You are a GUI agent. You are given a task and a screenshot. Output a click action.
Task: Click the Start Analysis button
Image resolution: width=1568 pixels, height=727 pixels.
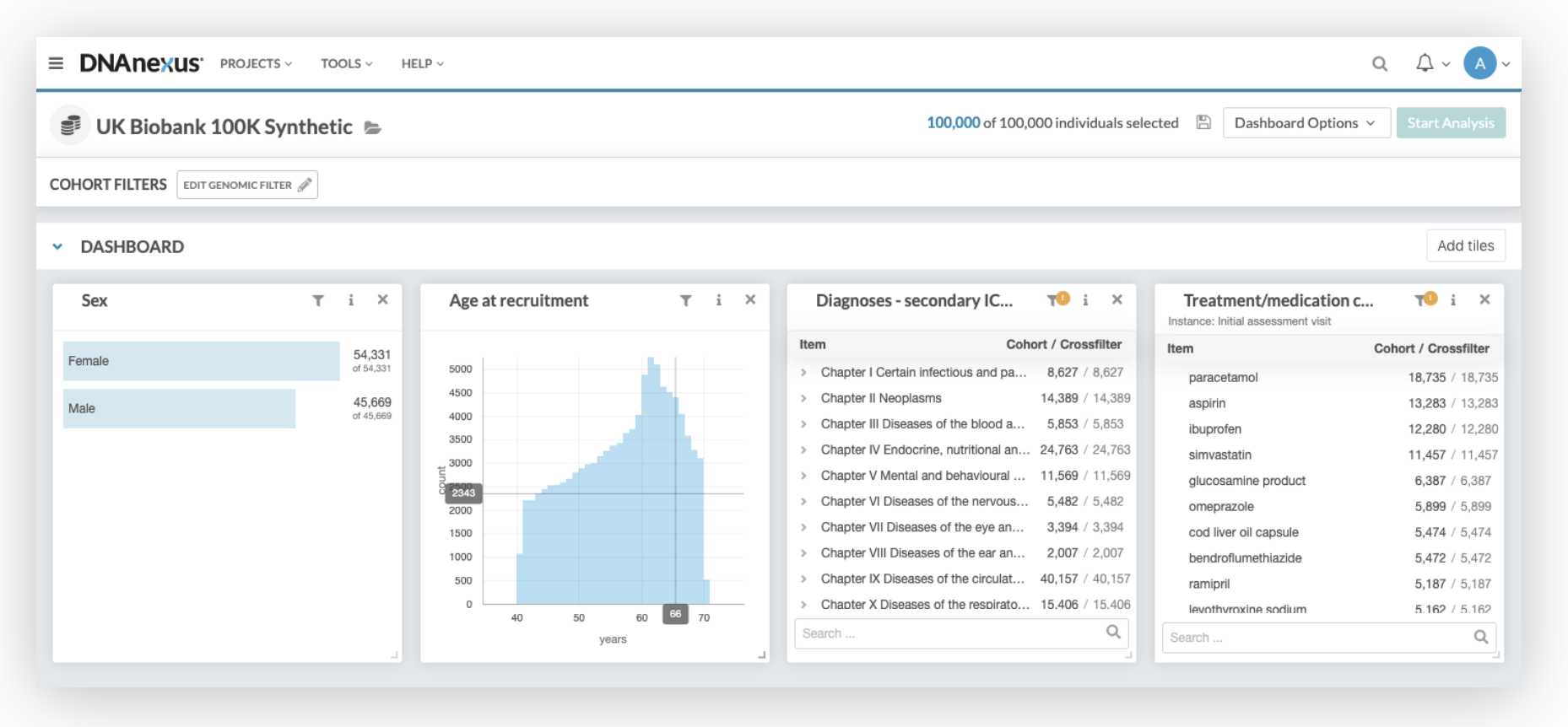click(x=1451, y=123)
